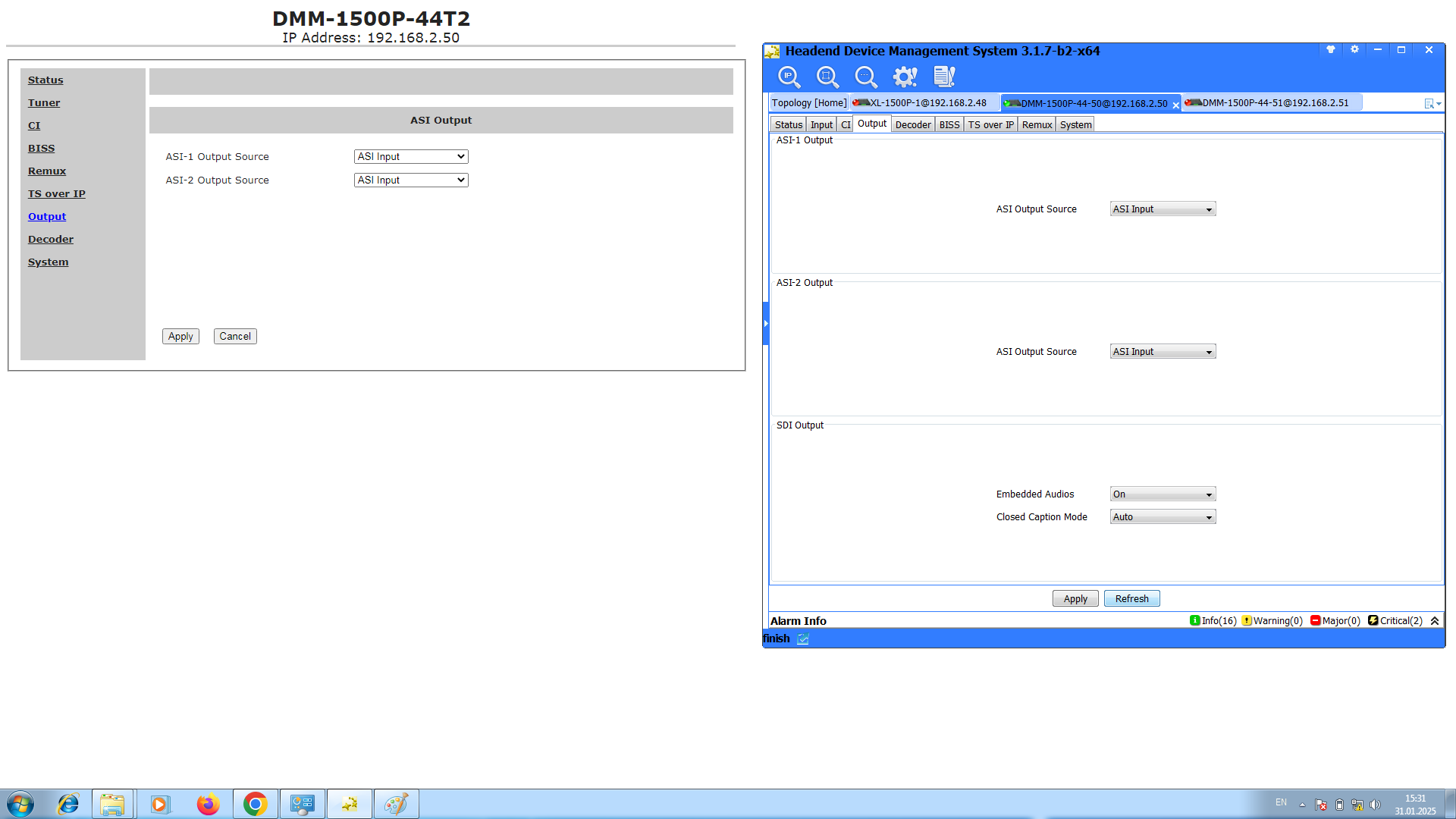1456x819 pixels.
Task: Open the TS over IP sidebar link
Action: [x=57, y=194]
